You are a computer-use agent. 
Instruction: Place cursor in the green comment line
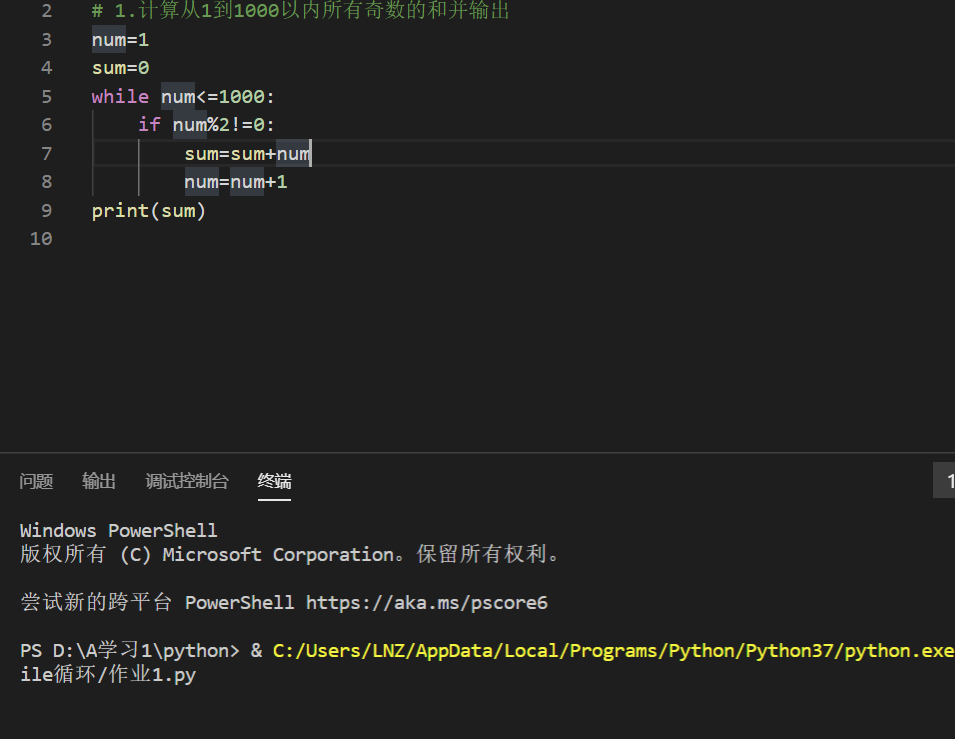[300, 10]
